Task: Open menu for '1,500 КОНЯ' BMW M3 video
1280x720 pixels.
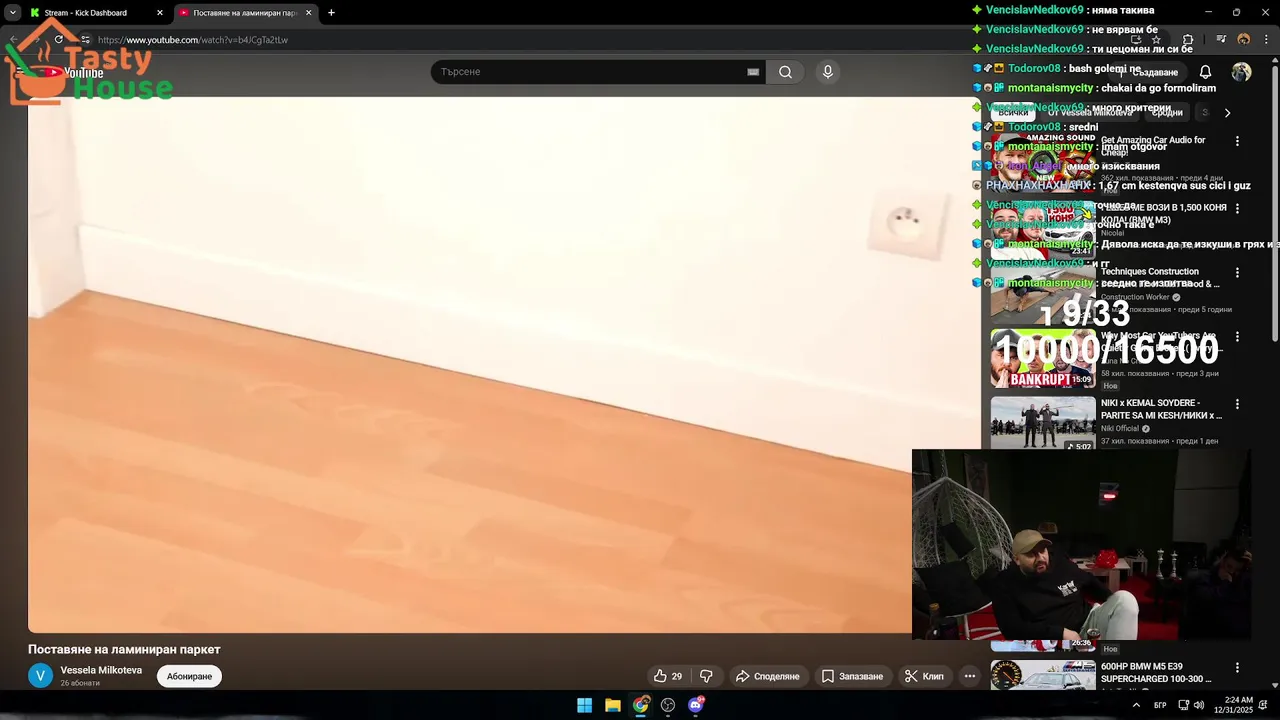Action: tap(1237, 209)
